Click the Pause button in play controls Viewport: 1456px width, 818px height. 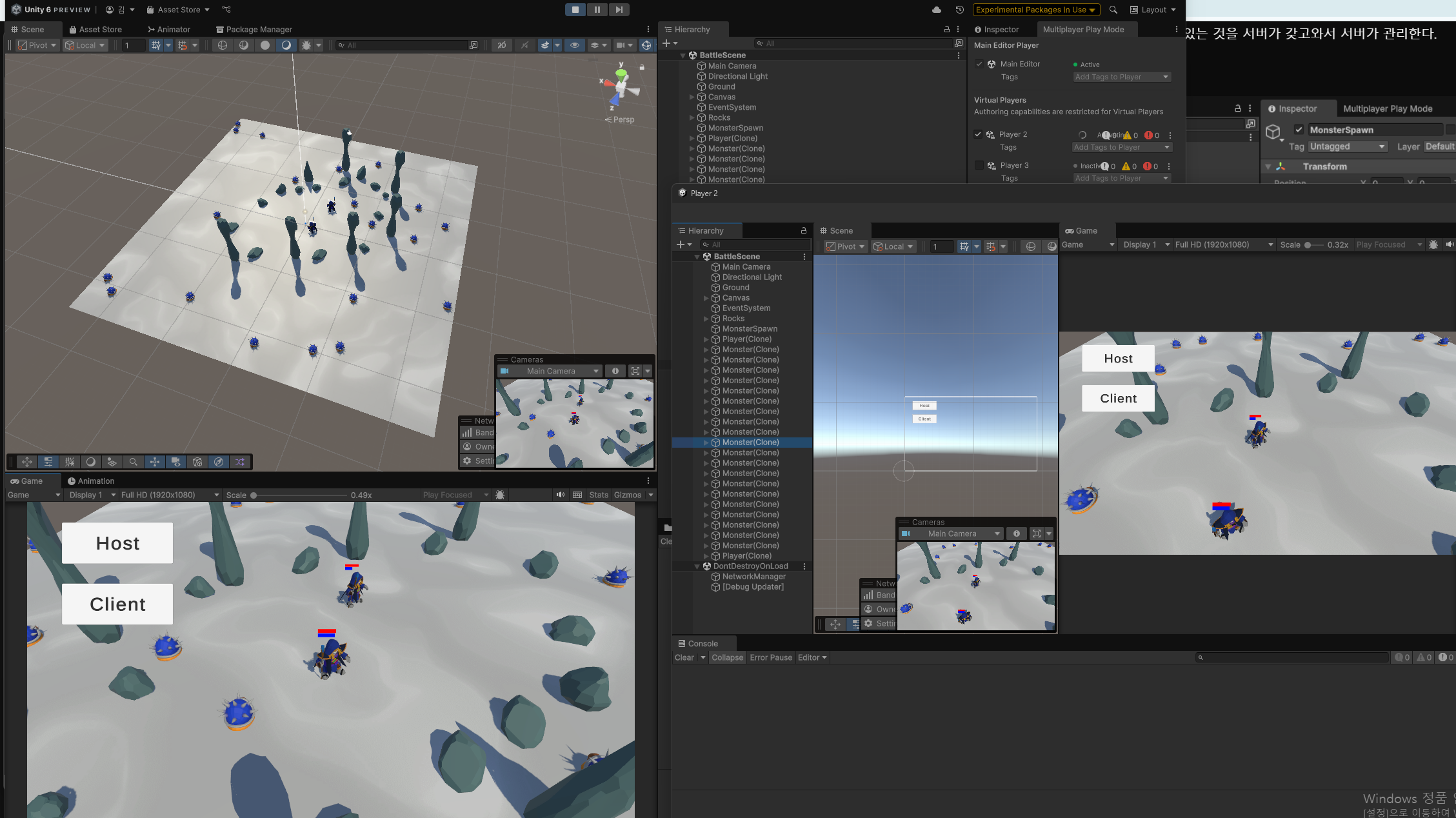pos(597,10)
